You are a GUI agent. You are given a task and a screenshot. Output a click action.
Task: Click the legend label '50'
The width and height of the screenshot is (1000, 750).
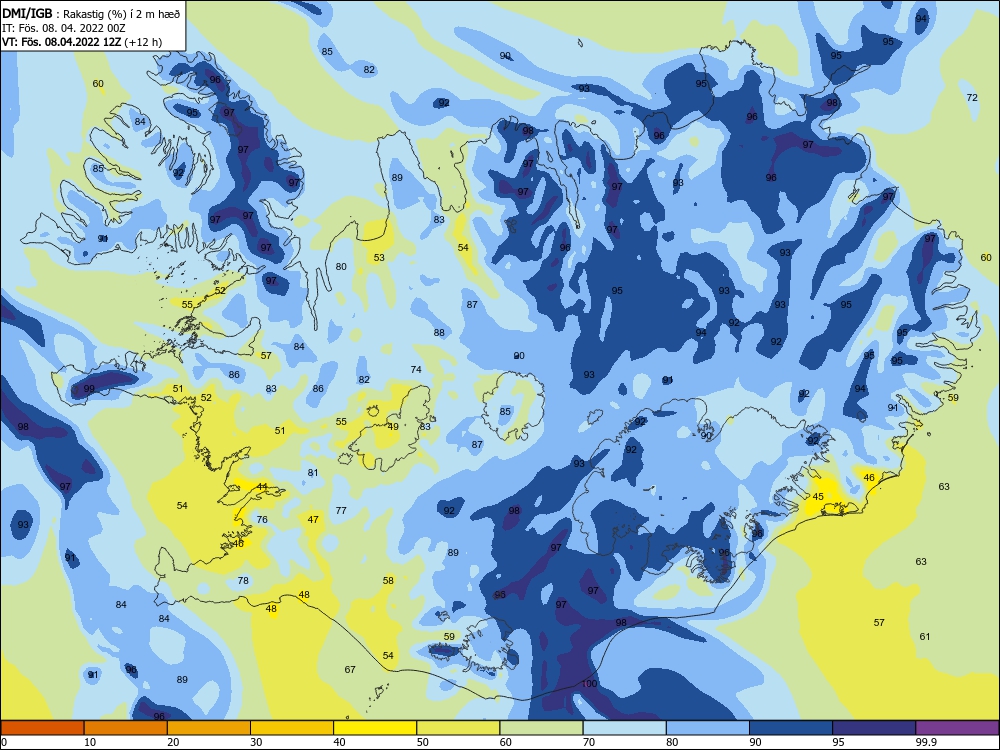coord(423,742)
